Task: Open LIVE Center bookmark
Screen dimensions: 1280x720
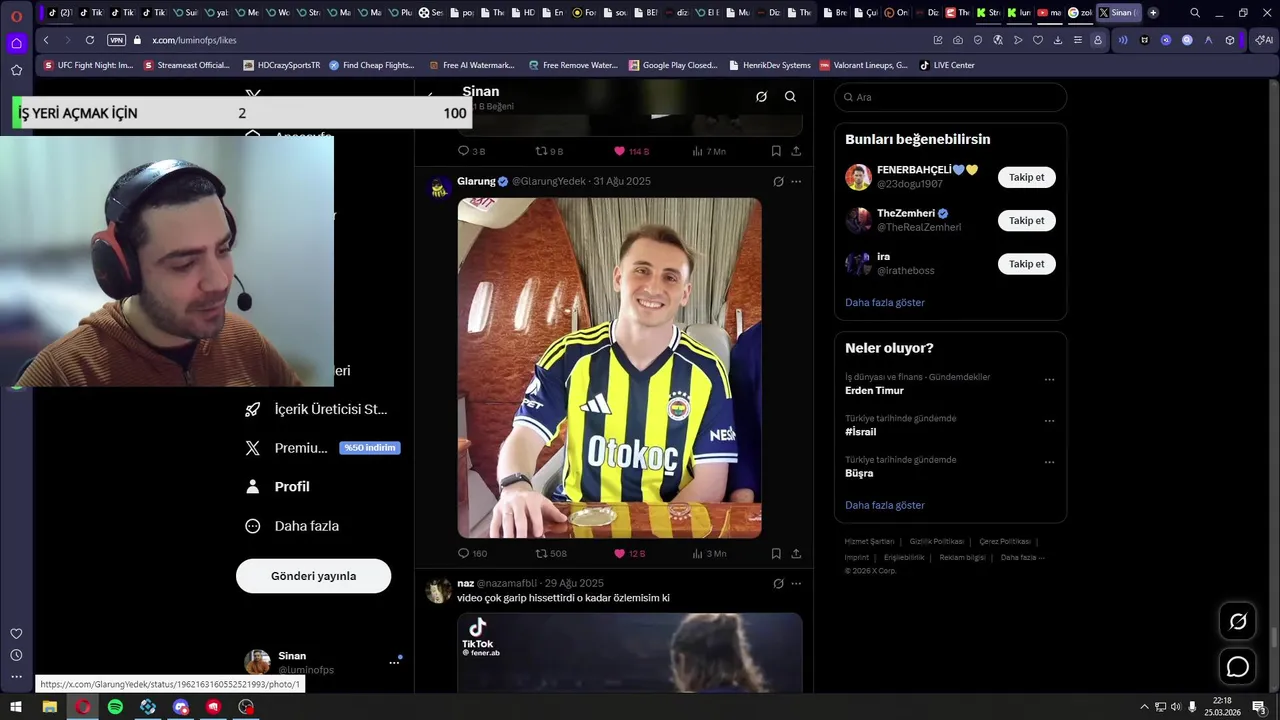Action: 947,65
